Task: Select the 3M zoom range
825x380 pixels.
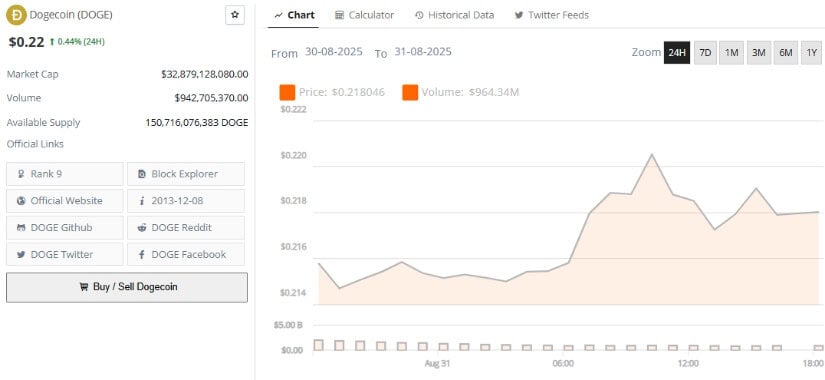Action: (x=758, y=53)
